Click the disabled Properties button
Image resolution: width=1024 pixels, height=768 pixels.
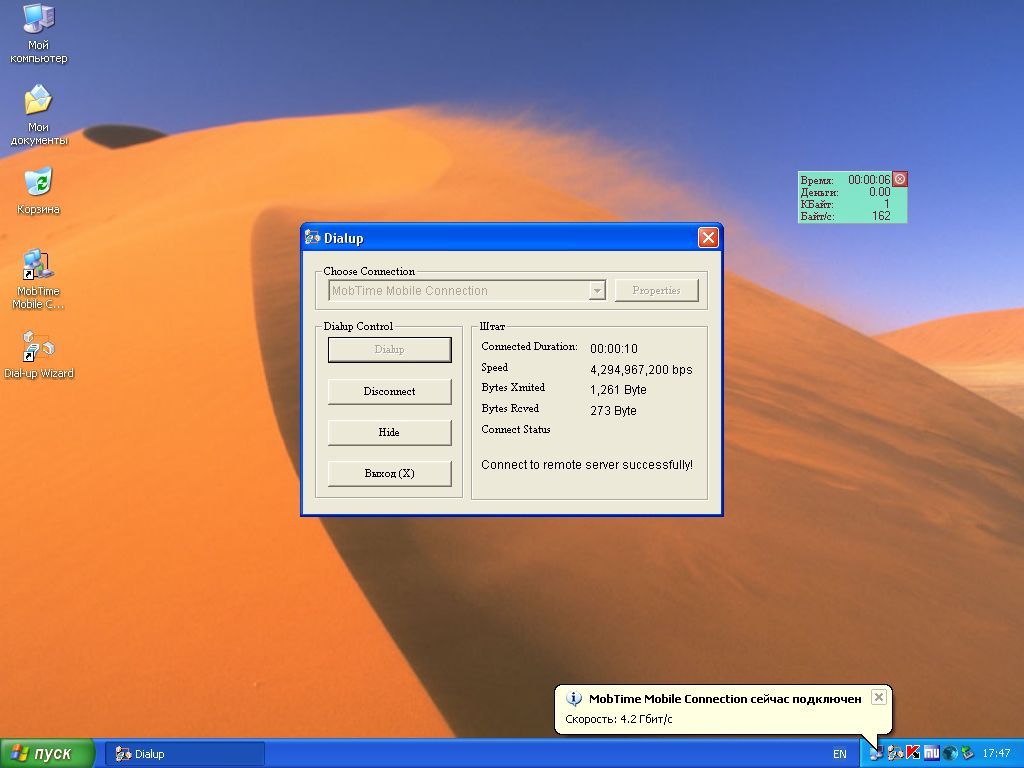pos(656,291)
